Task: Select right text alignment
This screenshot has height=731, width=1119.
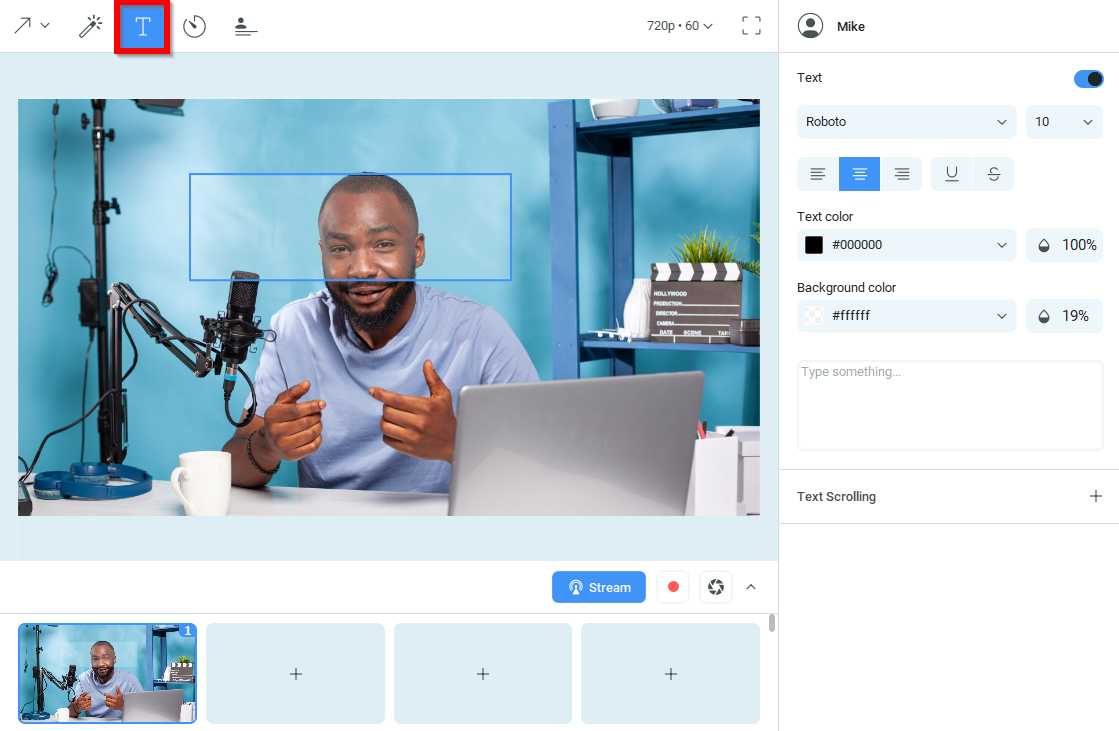Action: pyautogui.click(x=901, y=173)
